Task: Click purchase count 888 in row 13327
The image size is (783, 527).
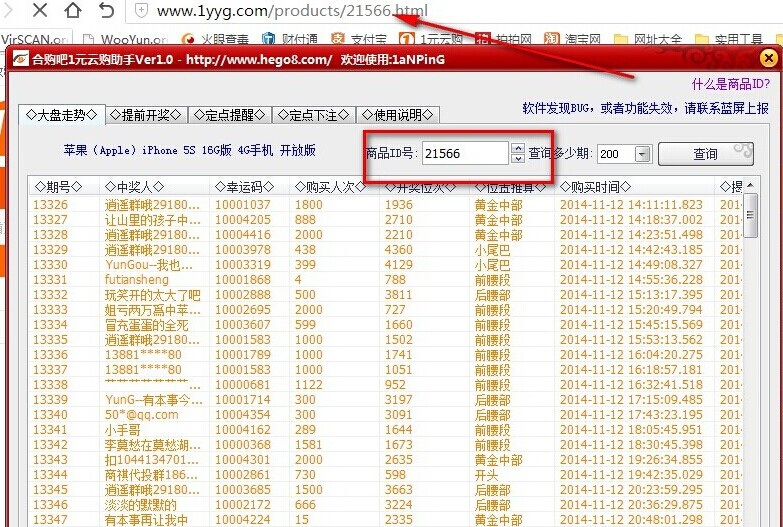Action: (305, 220)
